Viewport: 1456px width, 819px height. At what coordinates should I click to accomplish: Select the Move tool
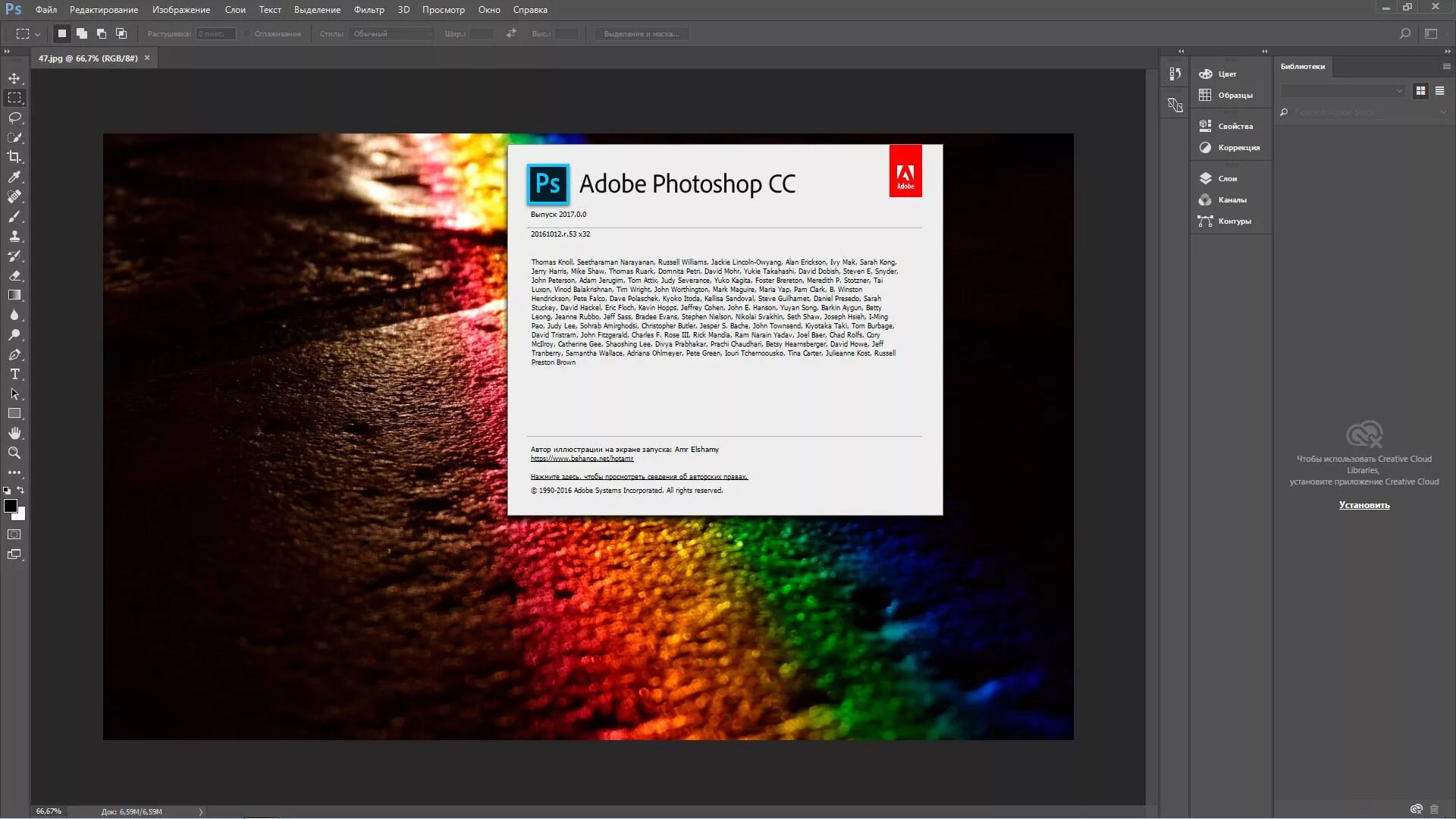pyautogui.click(x=14, y=78)
